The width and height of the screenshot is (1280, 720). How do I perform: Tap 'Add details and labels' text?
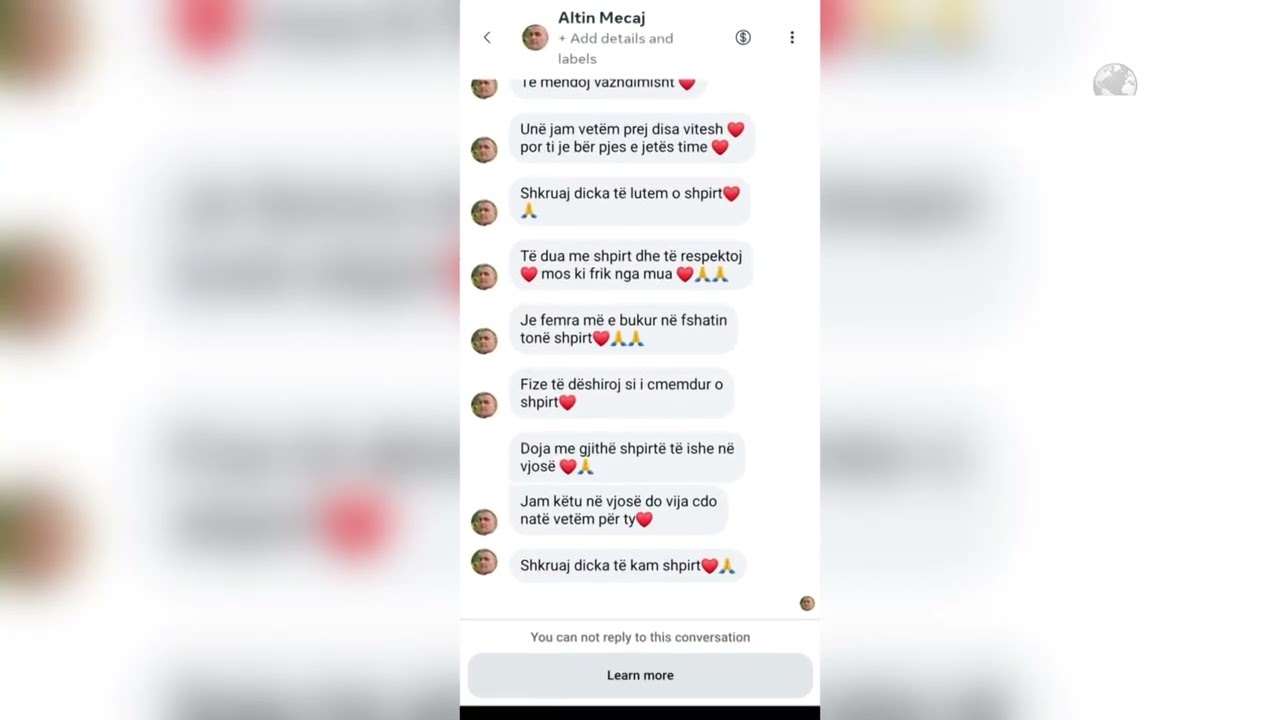[x=616, y=48]
